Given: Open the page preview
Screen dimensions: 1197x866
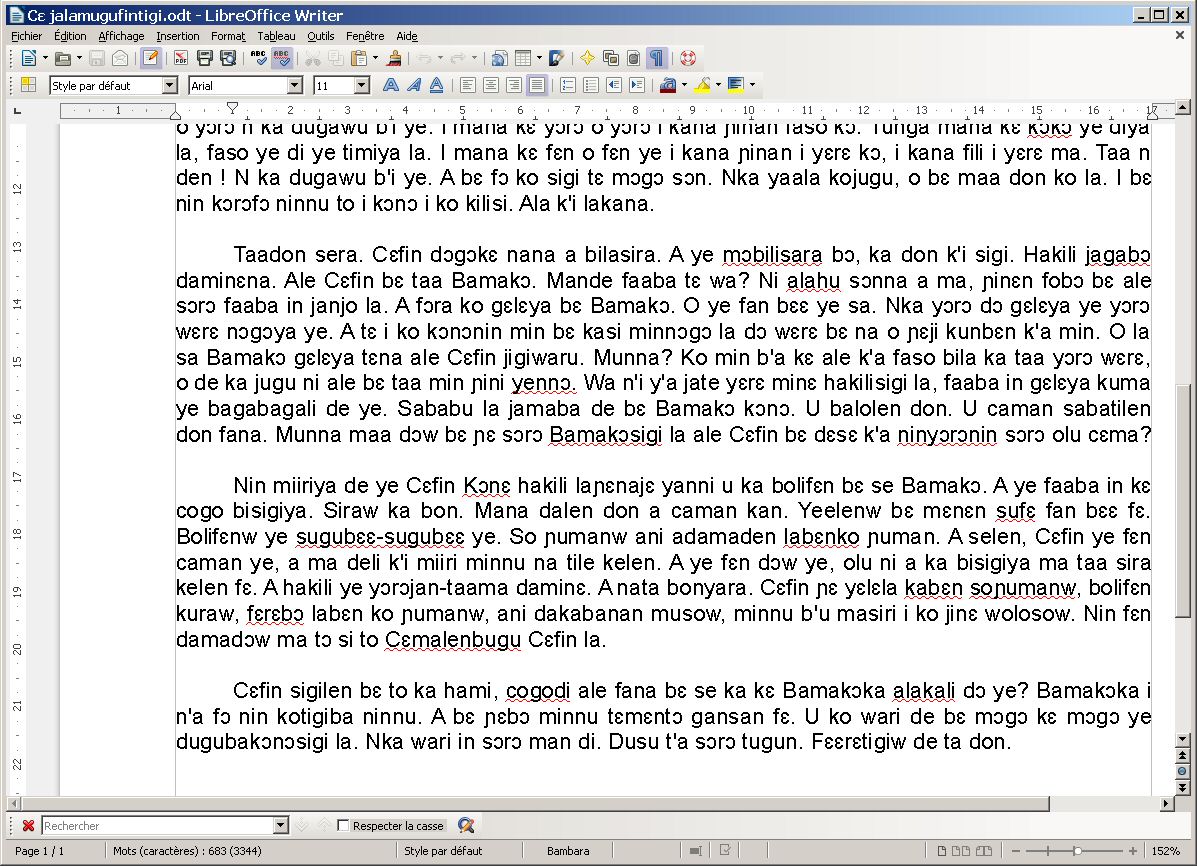Looking at the screenshot, I should tap(227, 58).
